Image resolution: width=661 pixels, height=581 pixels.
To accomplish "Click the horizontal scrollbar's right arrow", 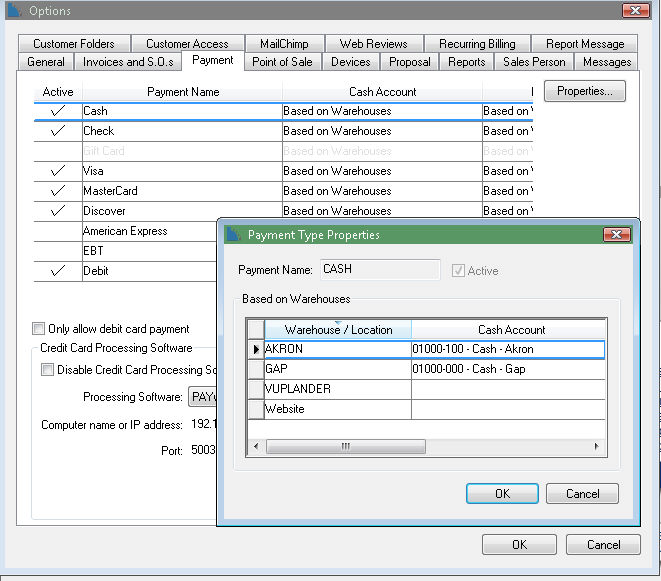I will click(597, 447).
